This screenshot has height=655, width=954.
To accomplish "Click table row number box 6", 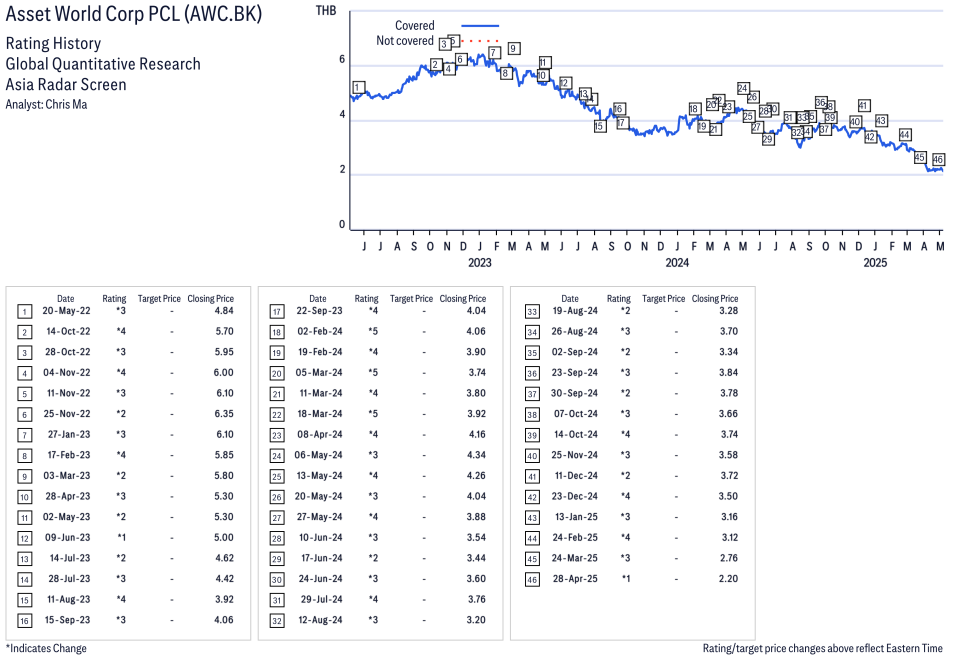I will (x=24, y=415).
